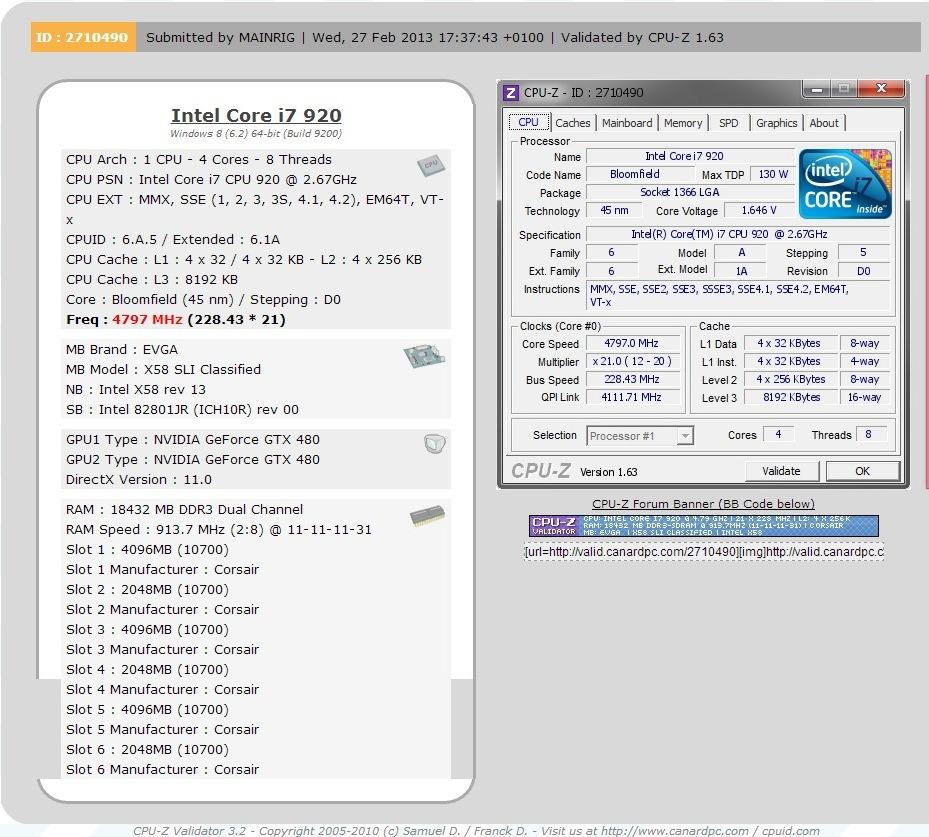Click the Level 3 16-way value
929x837 pixels.
(864, 397)
